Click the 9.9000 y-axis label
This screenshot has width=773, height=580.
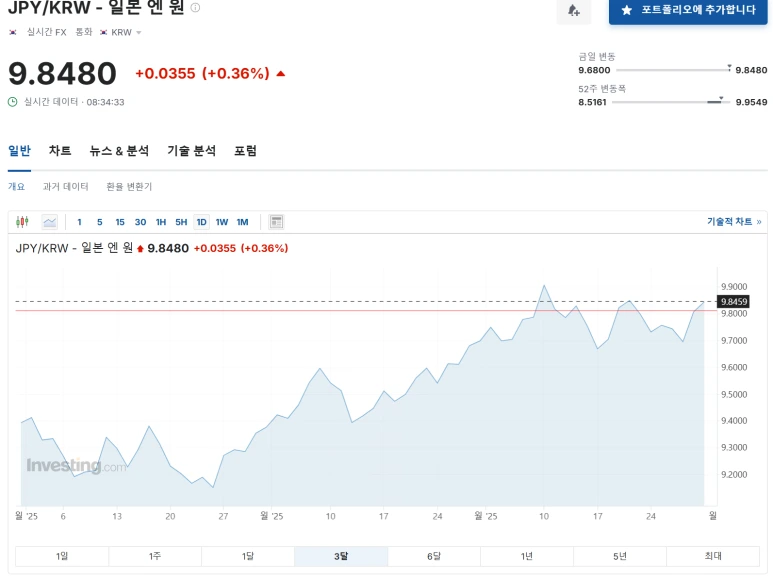(734, 286)
